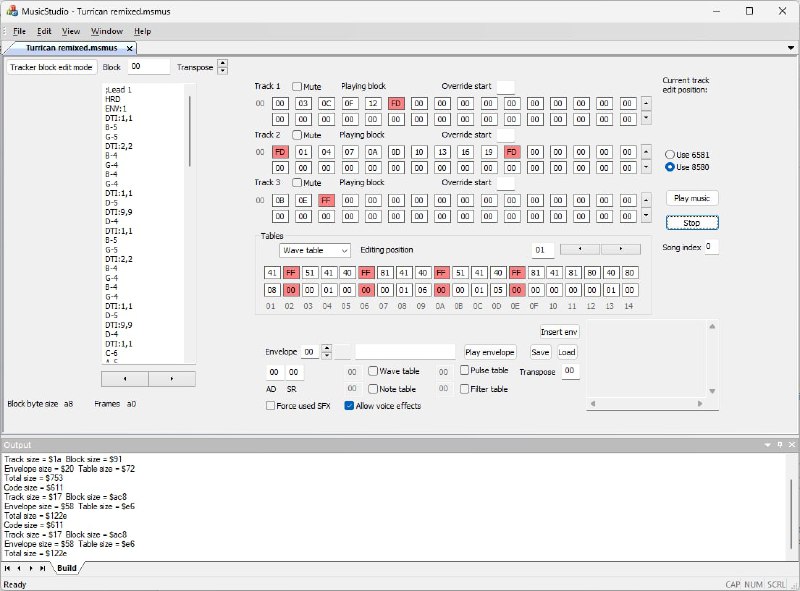Click the left arrow below the block list

coord(125,379)
